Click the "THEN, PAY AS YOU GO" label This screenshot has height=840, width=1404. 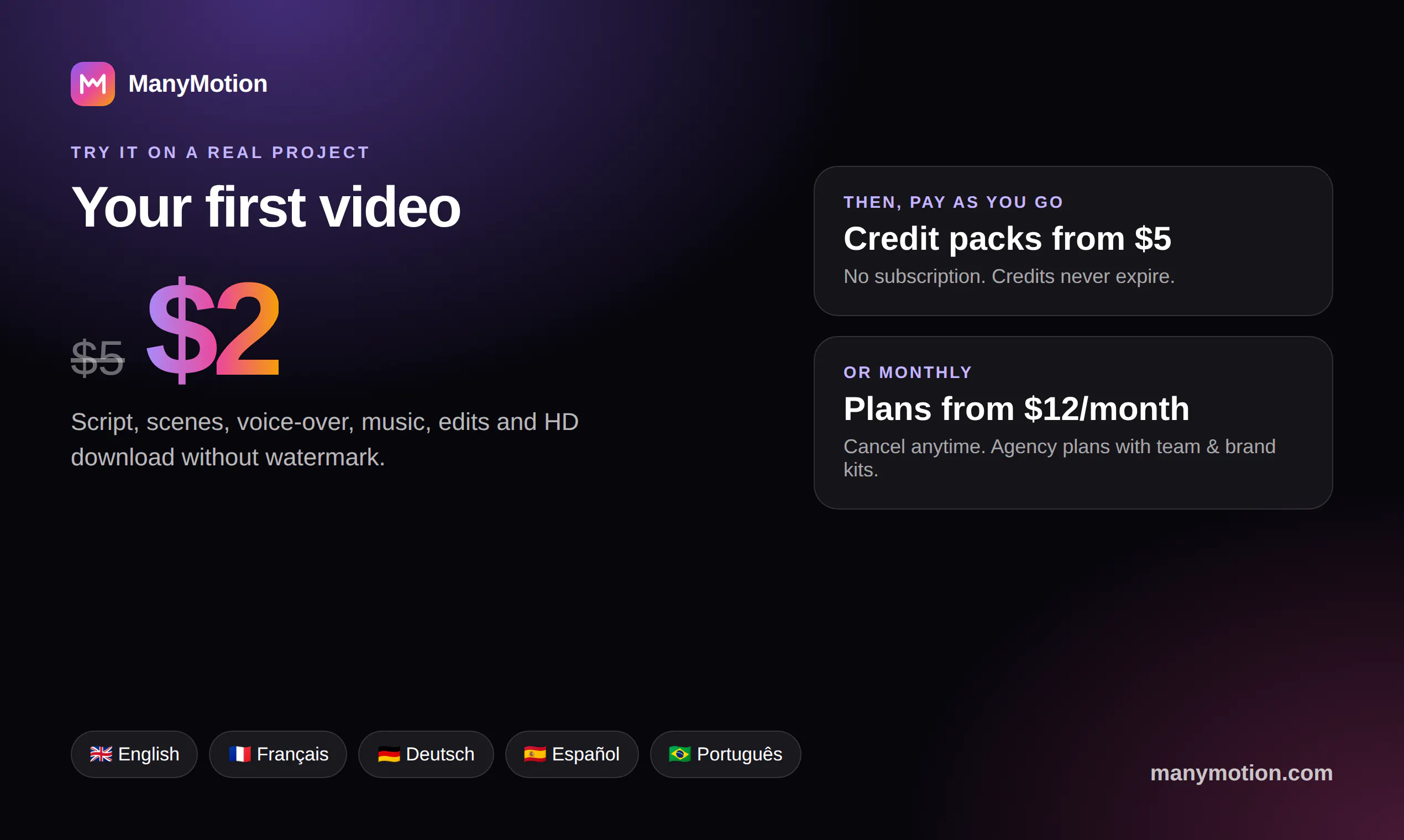(x=954, y=202)
